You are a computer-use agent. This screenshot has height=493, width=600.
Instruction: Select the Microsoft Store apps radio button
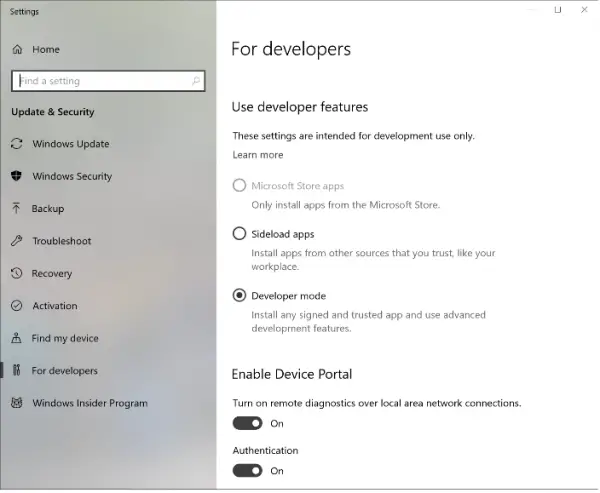tap(239, 186)
